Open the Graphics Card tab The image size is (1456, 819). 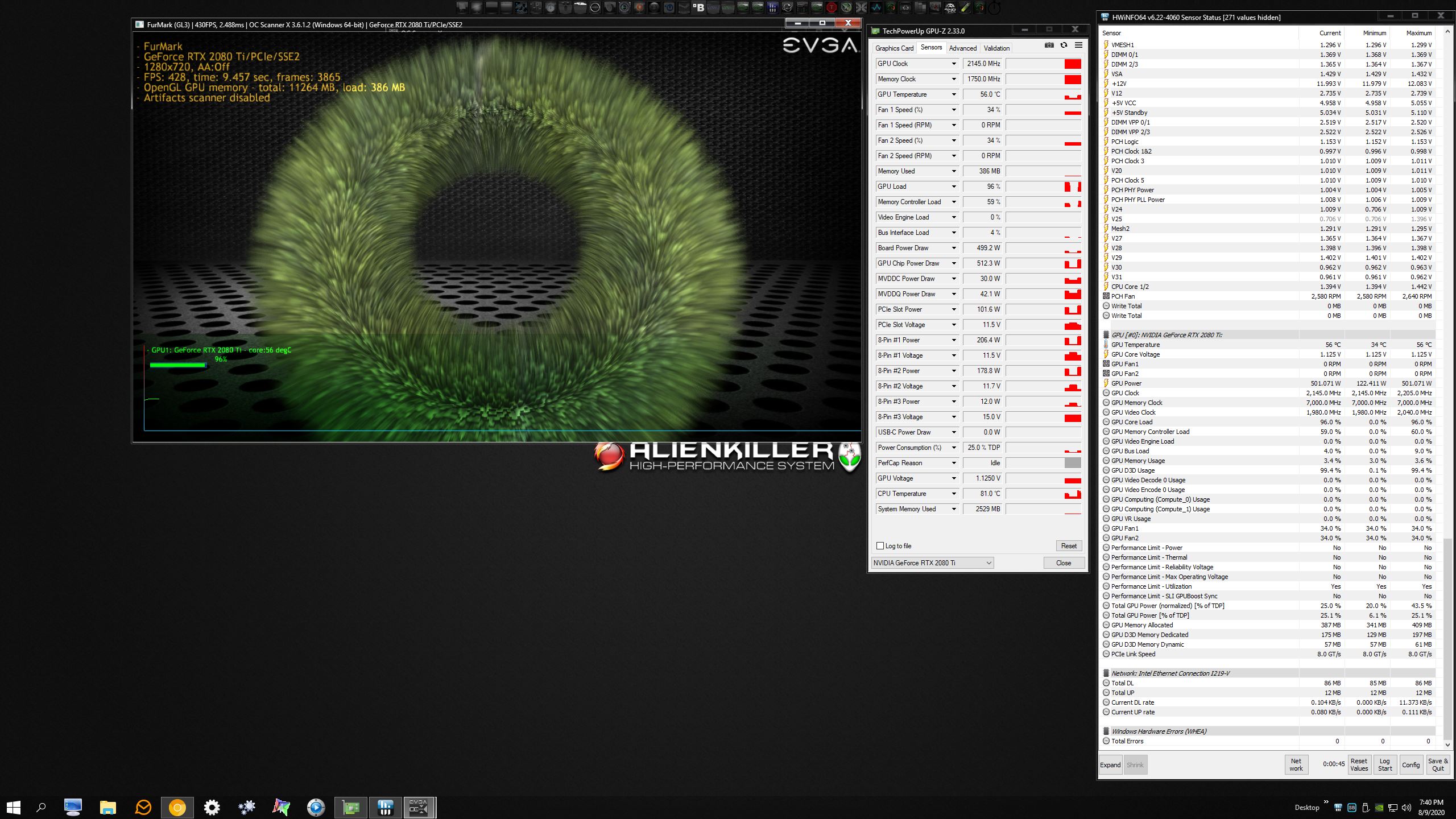pyautogui.click(x=894, y=48)
